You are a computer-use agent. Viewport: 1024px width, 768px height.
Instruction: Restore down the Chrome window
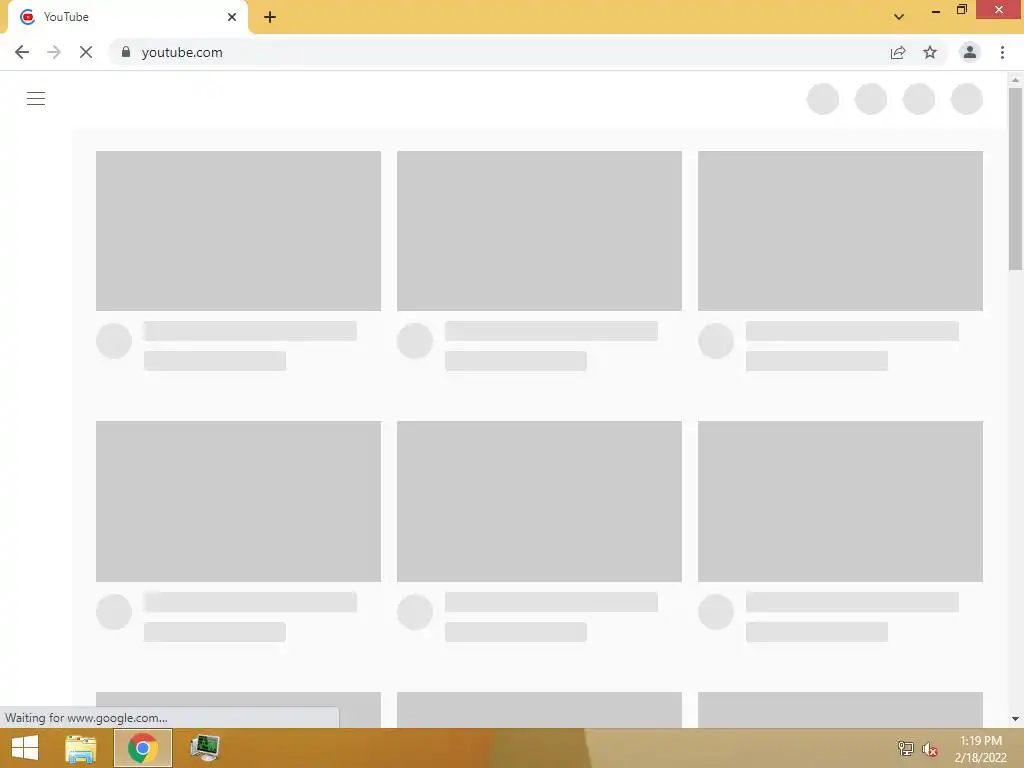961,9
